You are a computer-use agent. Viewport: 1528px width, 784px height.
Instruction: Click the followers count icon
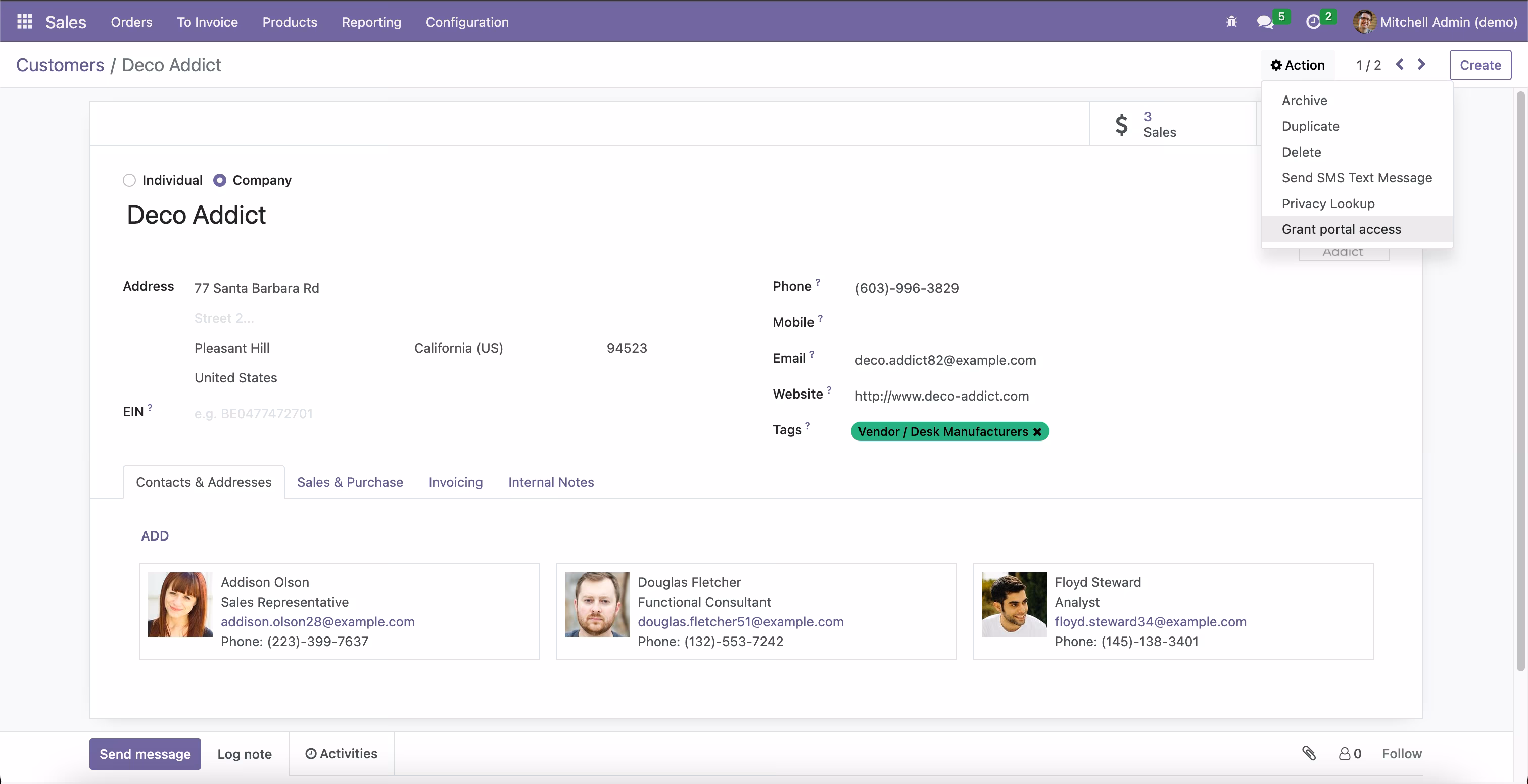pyautogui.click(x=1344, y=753)
